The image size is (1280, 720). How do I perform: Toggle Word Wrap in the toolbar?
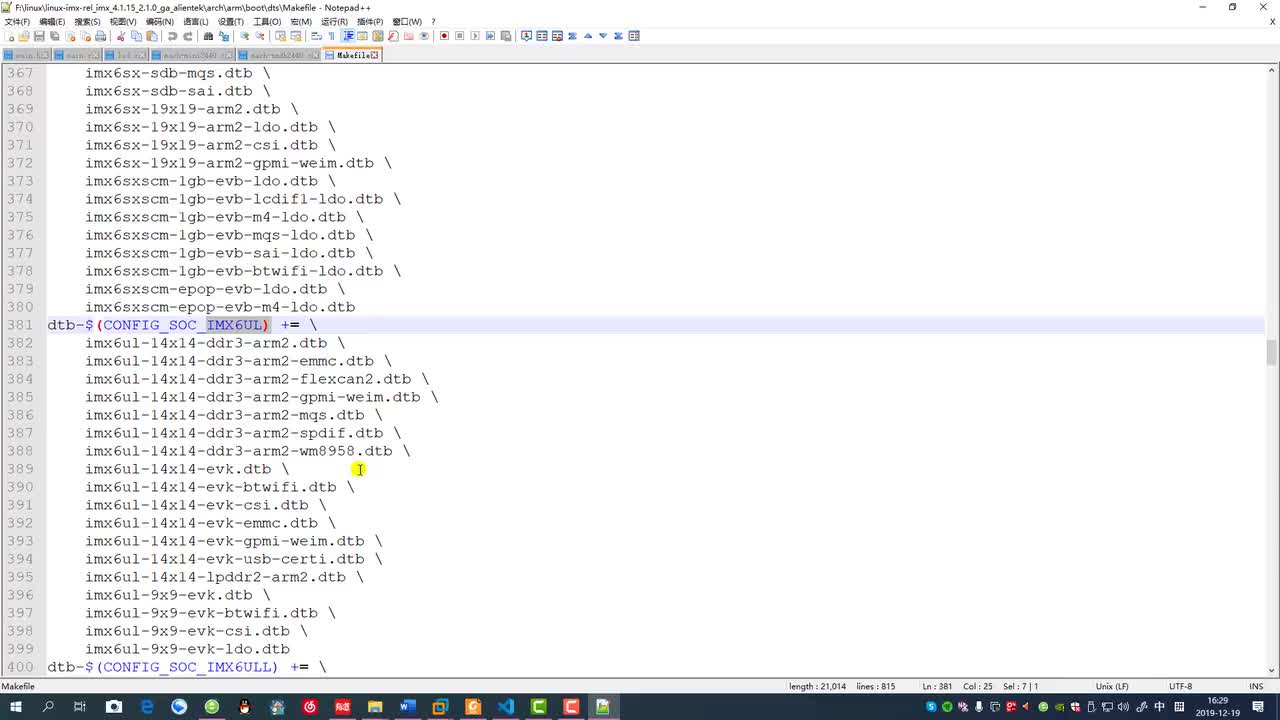click(x=316, y=36)
